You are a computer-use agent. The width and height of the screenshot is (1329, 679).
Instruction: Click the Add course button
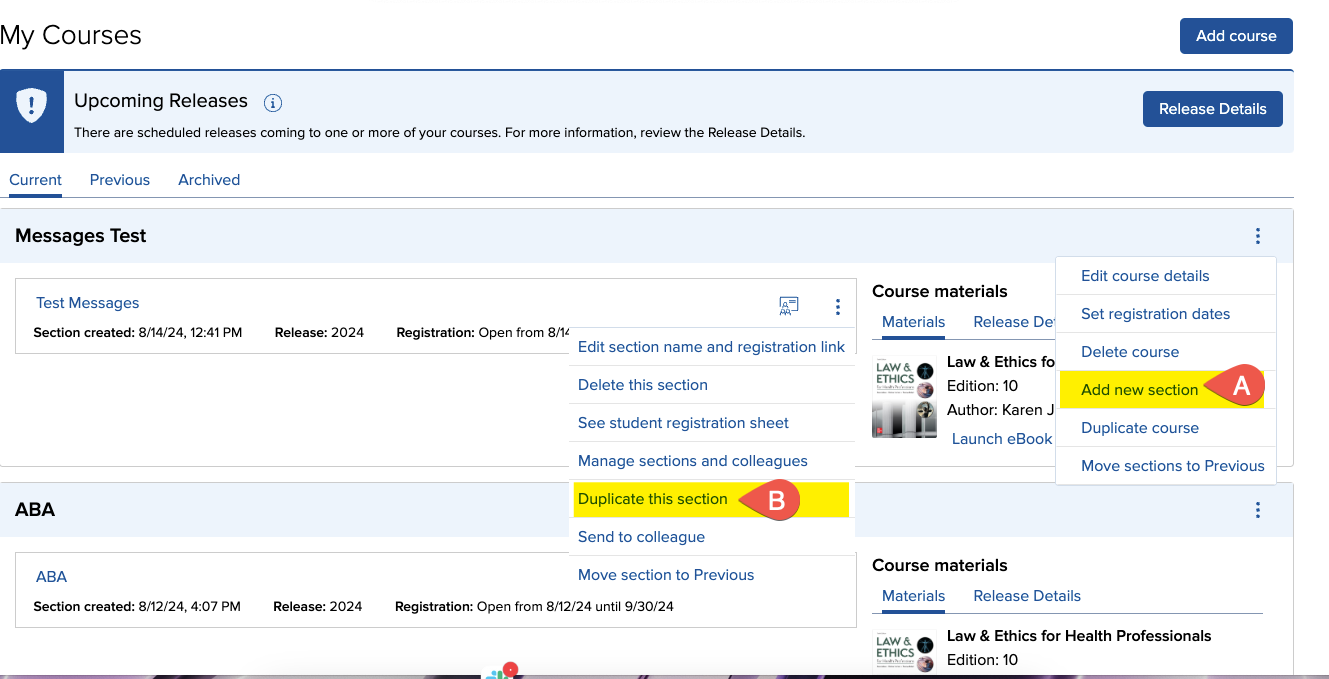pos(1236,36)
